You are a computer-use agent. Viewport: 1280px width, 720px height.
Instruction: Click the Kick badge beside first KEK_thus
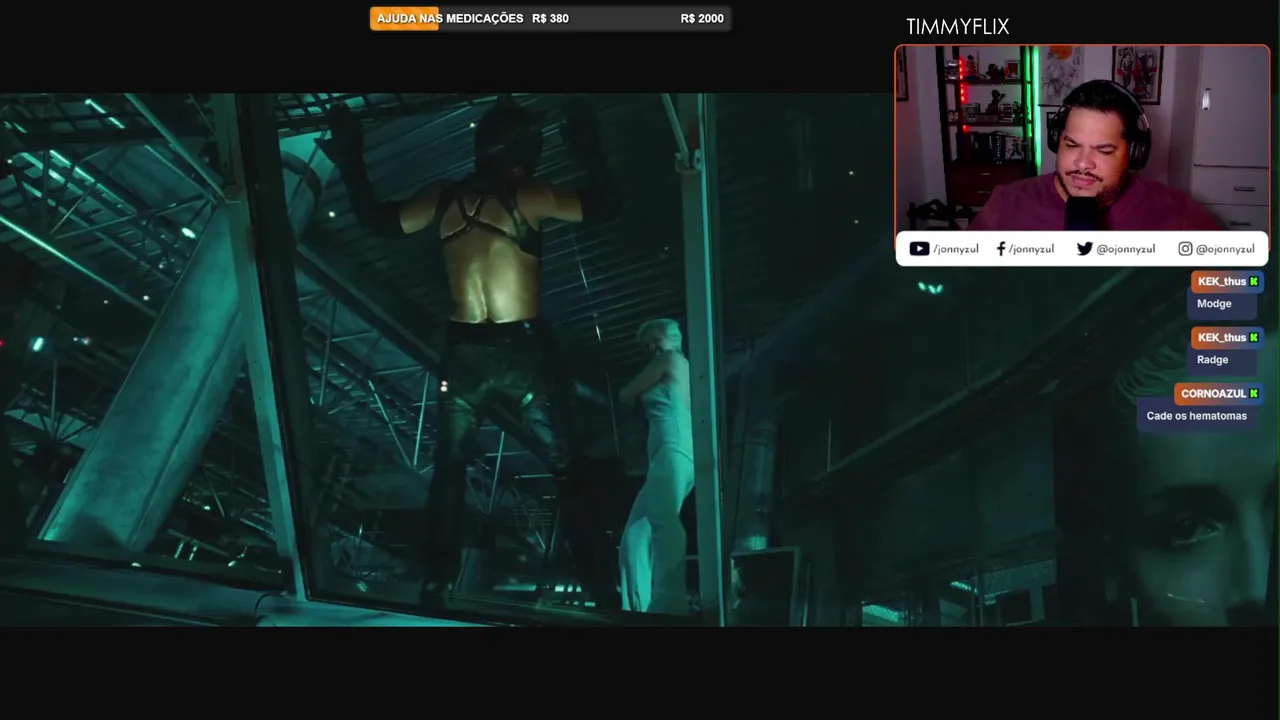[1254, 282]
